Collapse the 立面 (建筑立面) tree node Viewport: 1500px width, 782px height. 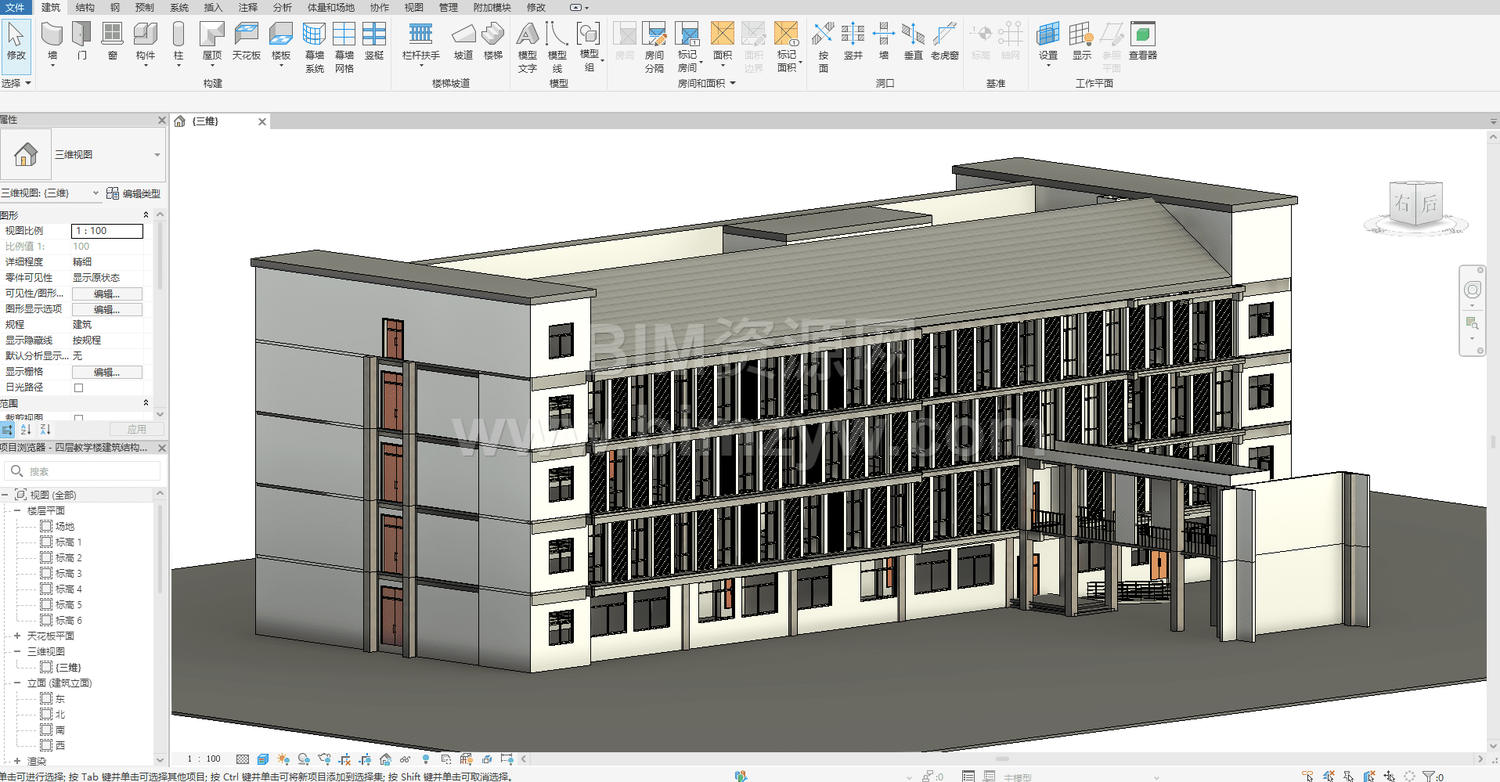pos(17,683)
